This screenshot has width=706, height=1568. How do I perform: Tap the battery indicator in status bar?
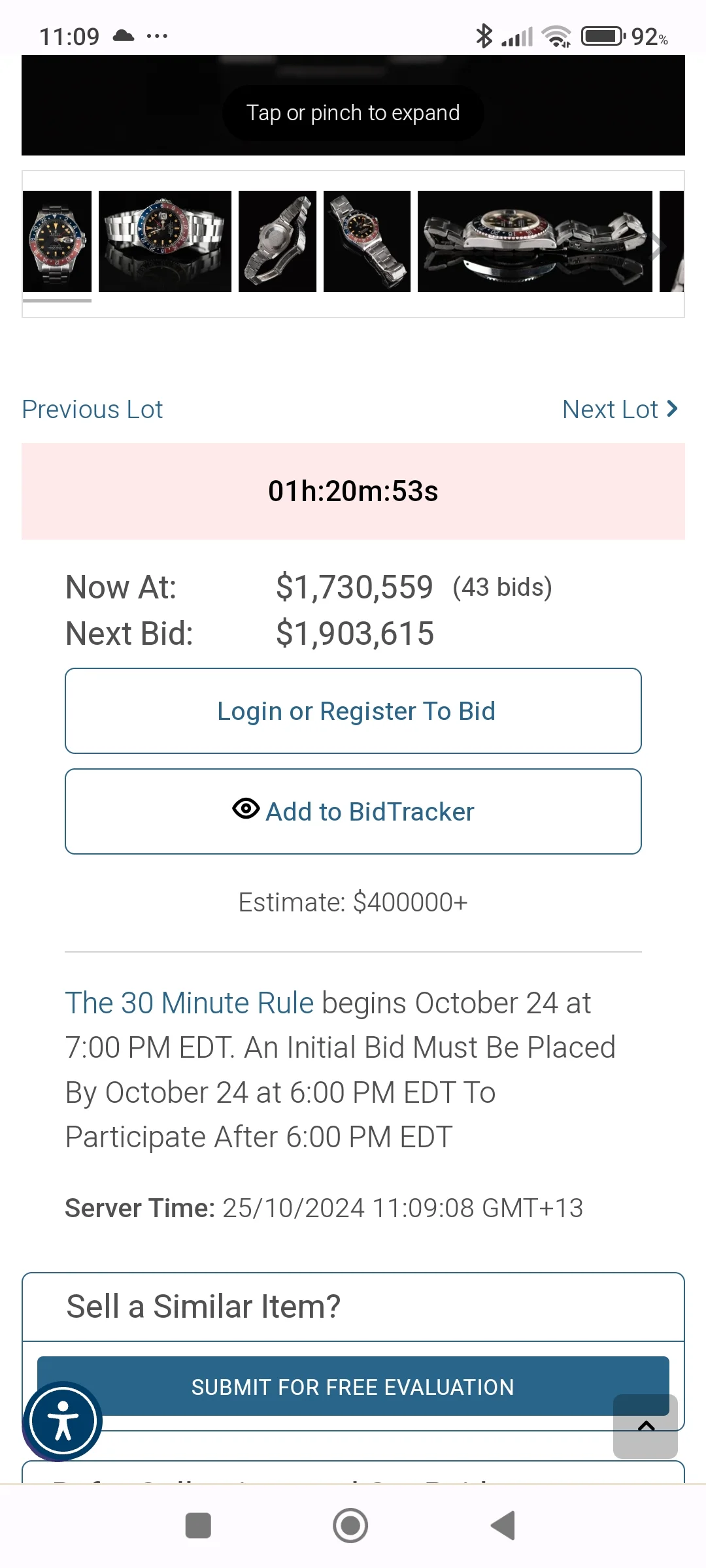click(x=602, y=36)
